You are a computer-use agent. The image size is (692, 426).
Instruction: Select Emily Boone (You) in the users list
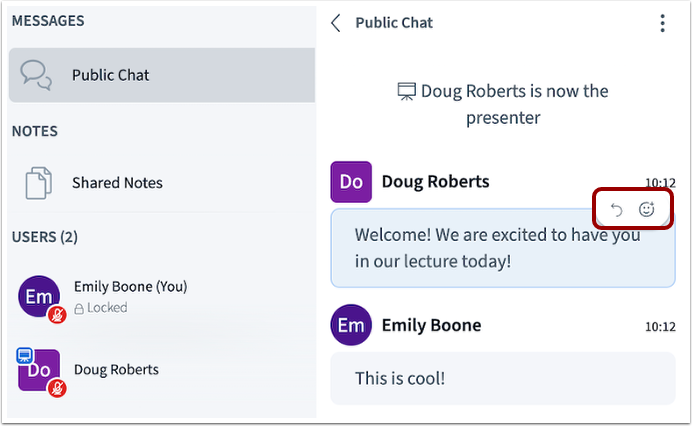[162, 297]
